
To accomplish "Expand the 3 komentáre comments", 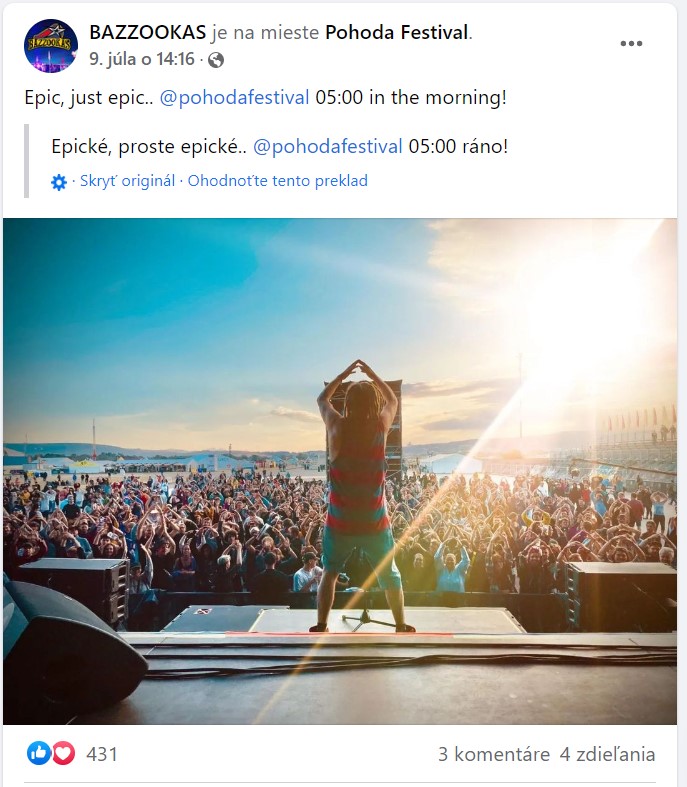I will point(494,754).
